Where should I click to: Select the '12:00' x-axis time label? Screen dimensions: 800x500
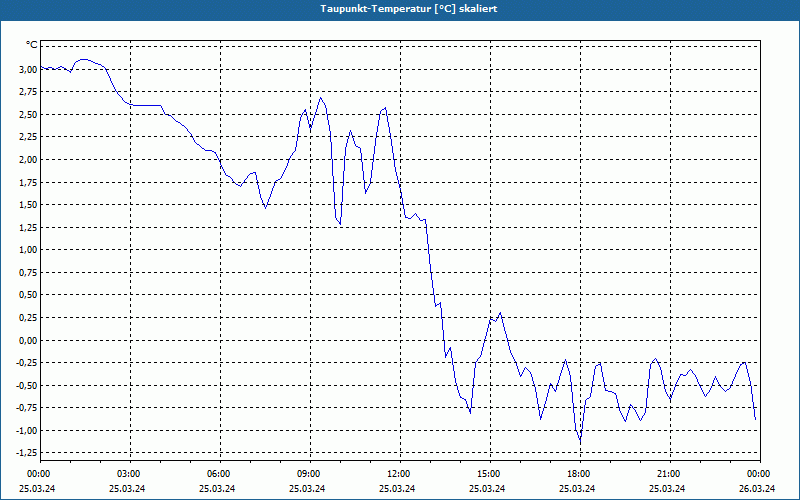point(397,474)
